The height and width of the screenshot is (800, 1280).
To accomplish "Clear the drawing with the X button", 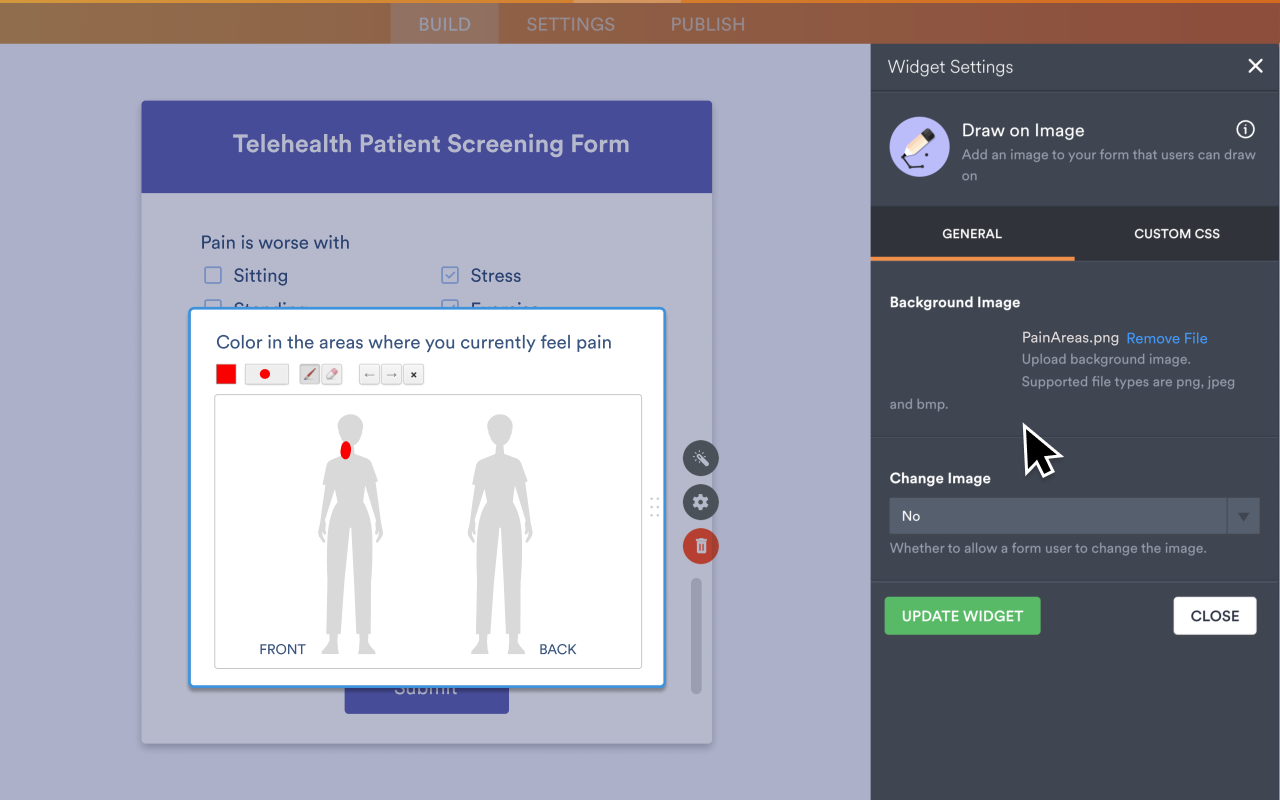I will [x=414, y=374].
